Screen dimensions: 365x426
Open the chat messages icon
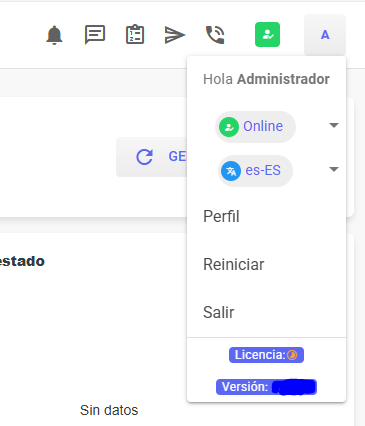[x=95, y=35]
